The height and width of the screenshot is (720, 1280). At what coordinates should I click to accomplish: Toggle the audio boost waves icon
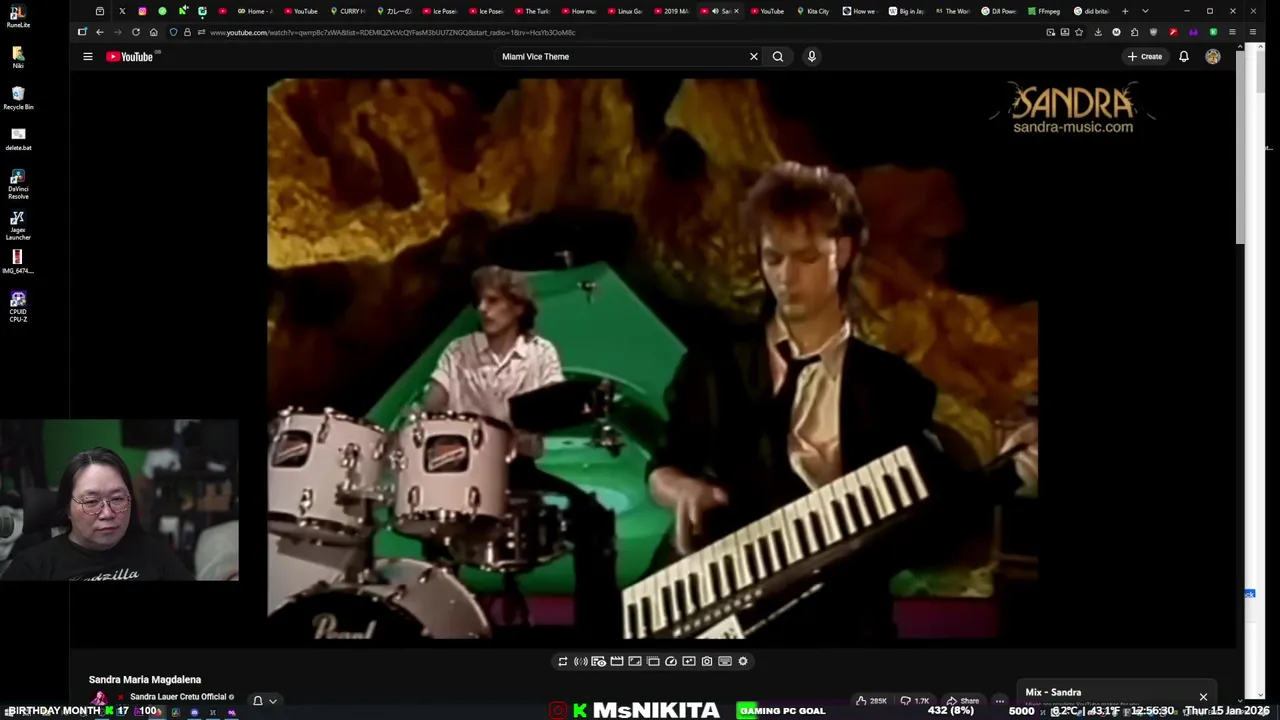point(581,662)
